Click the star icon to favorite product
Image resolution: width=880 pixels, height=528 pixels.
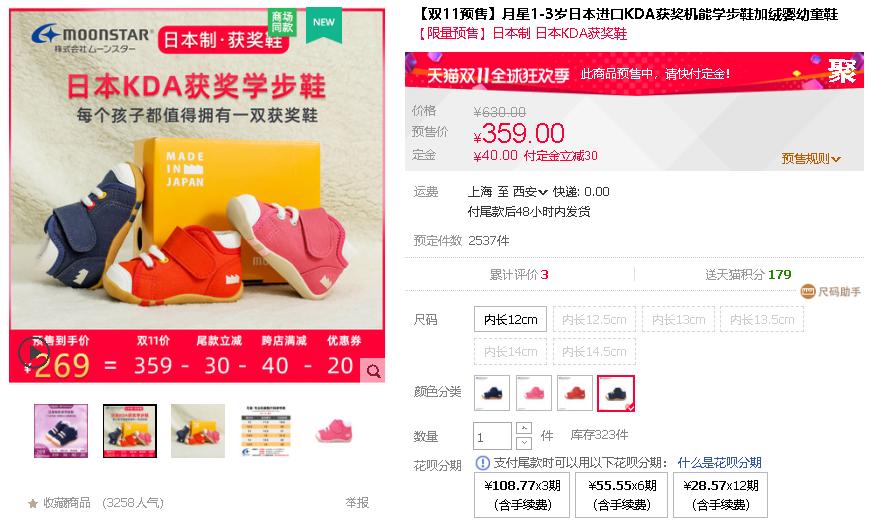(x=33, y=503)
